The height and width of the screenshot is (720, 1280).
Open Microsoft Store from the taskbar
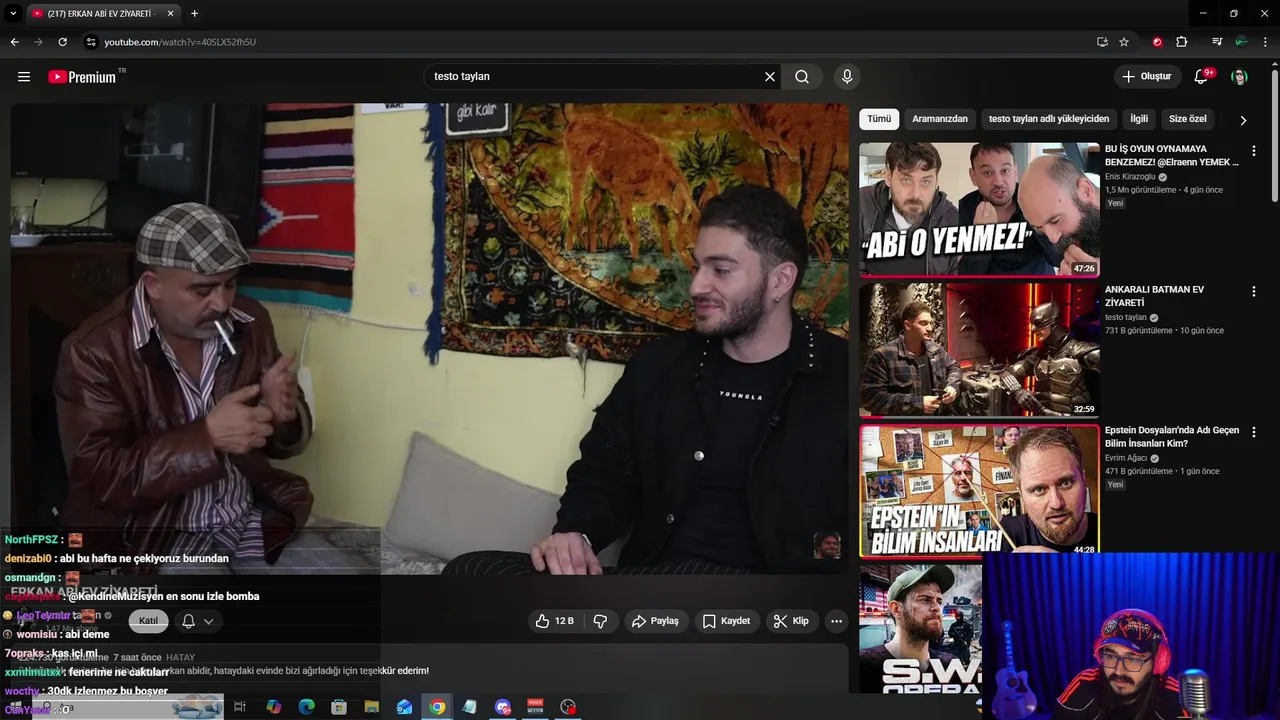(339, 707)
